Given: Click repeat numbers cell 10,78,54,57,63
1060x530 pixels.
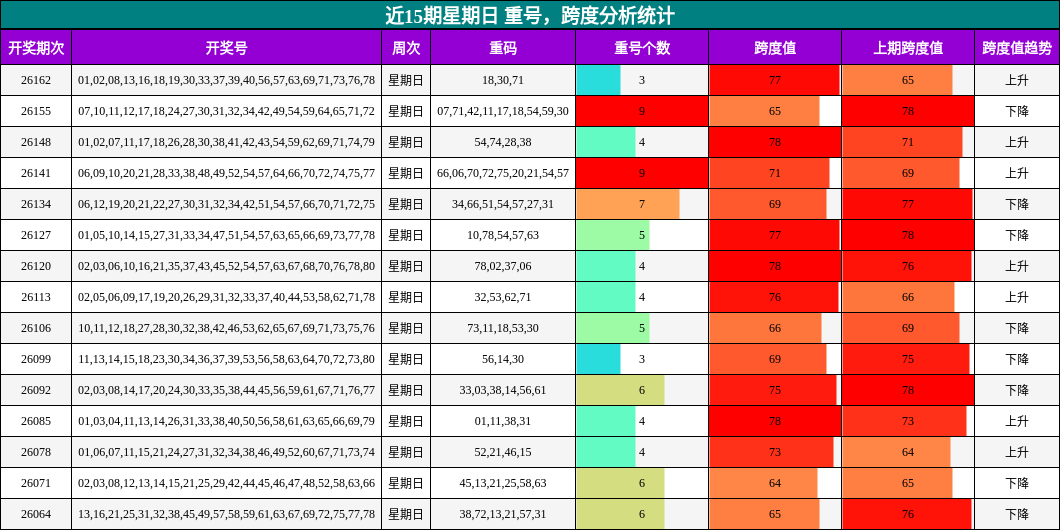Looking at the screenshot, I should (503, 235).
